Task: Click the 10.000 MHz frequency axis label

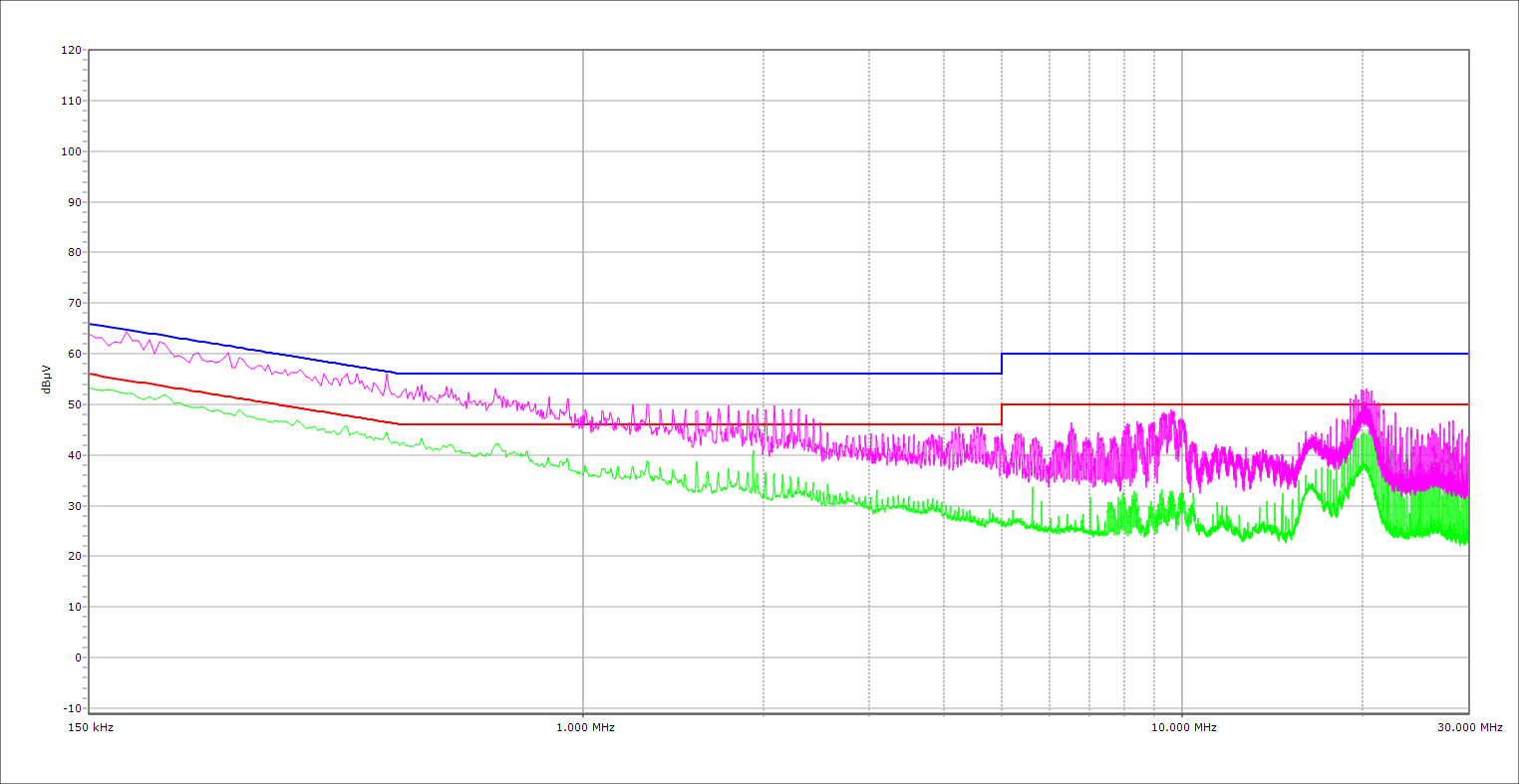Action: point(1184,727)
